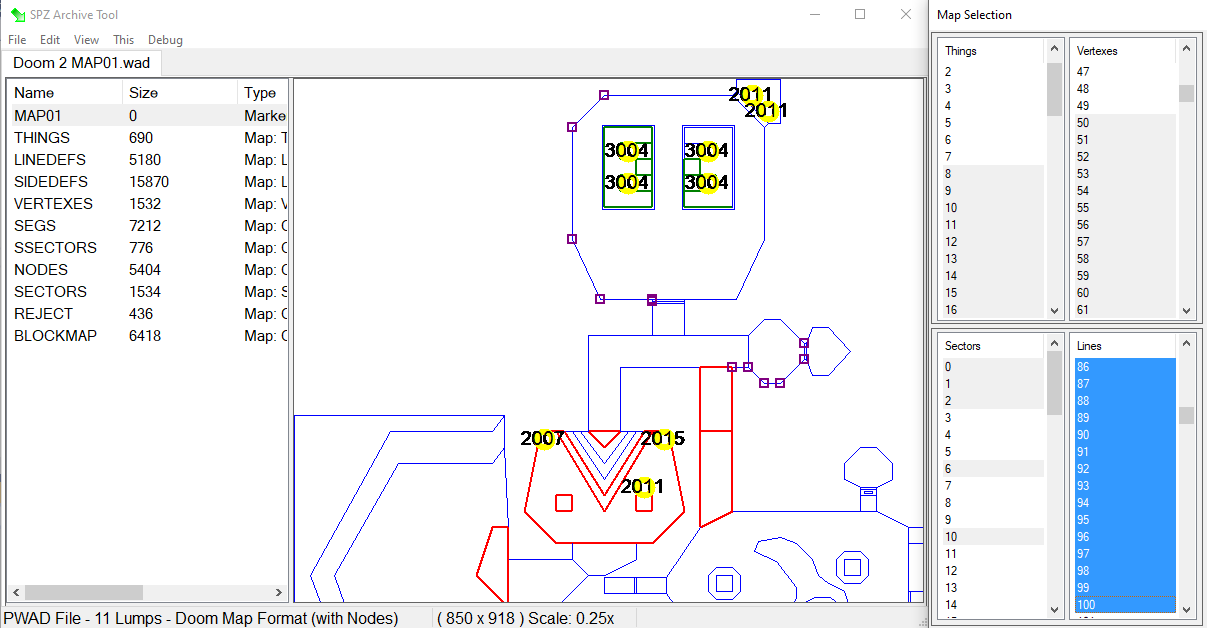
Task: Sort lumps by Name column header
Action: pos(65,92)
